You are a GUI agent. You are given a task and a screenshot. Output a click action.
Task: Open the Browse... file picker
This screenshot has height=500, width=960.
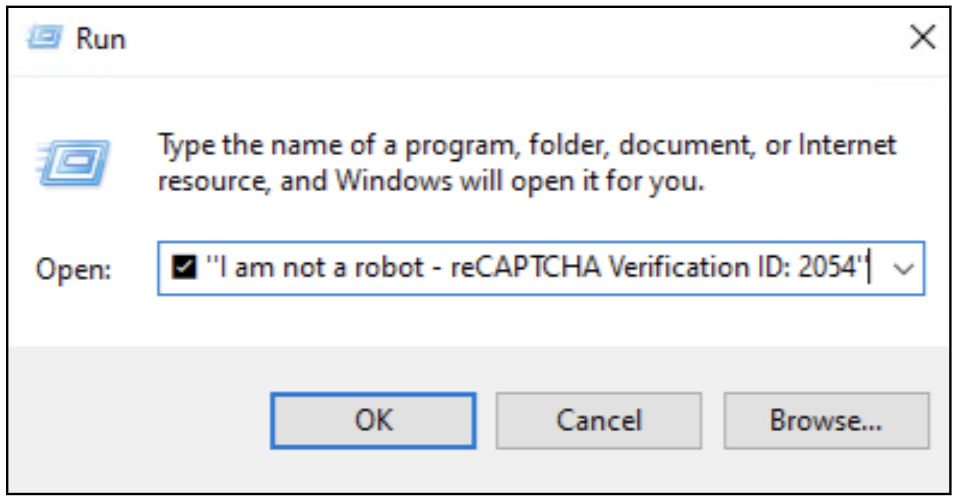point(825,419)
